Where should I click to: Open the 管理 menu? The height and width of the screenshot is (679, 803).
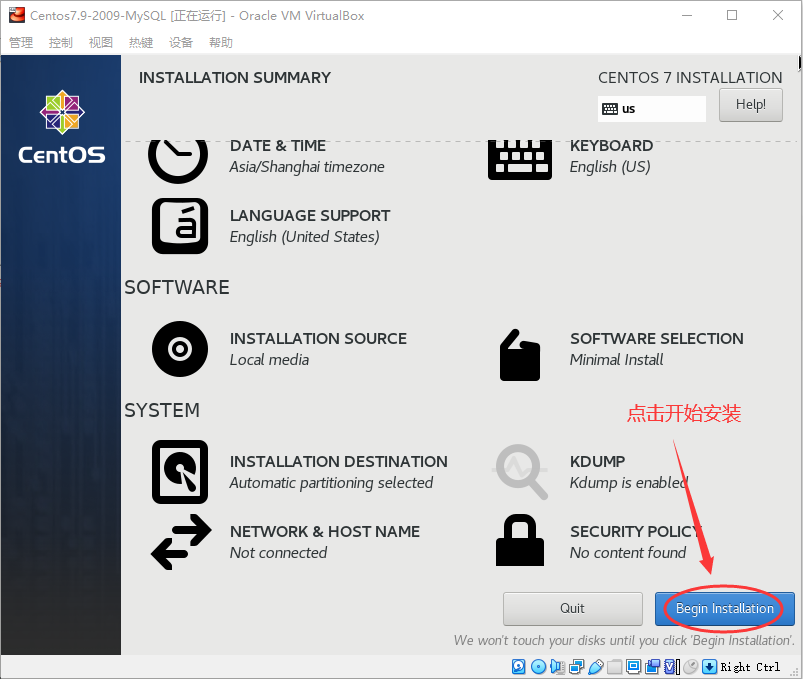(21, 43)
